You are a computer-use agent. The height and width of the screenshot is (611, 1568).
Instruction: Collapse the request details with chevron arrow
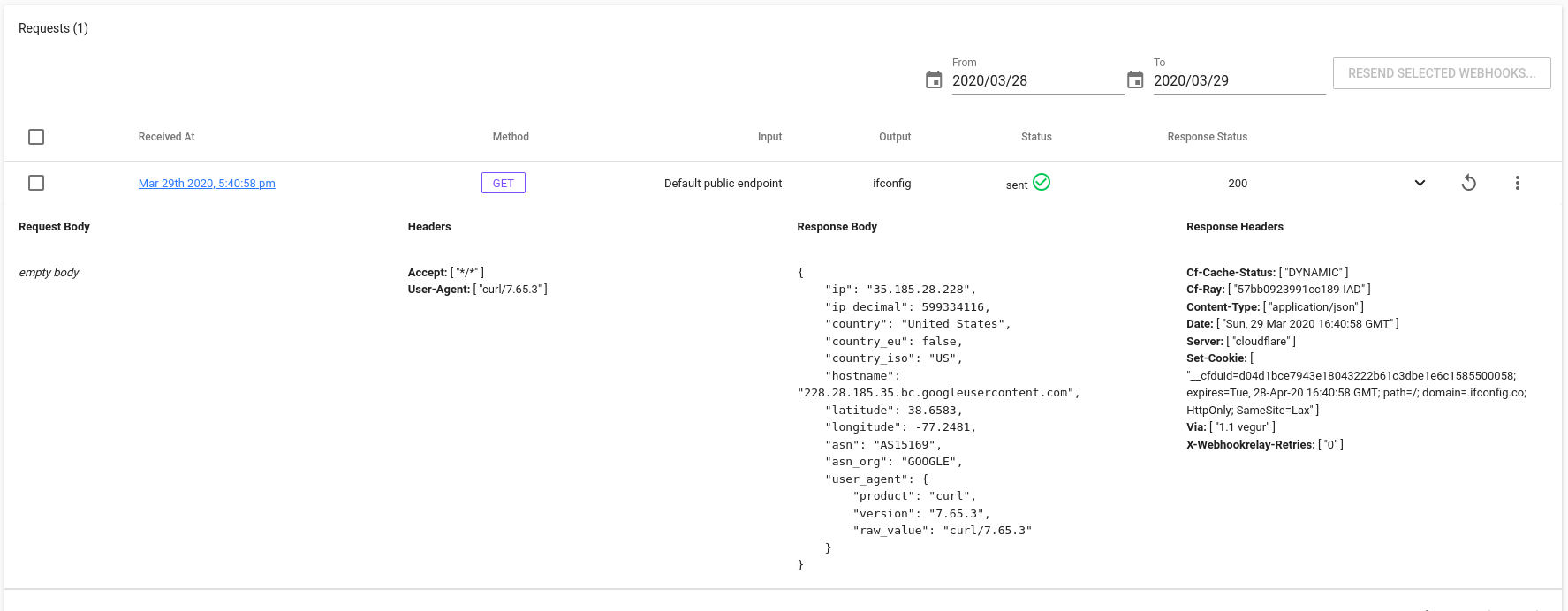[x=1420, y=183]
